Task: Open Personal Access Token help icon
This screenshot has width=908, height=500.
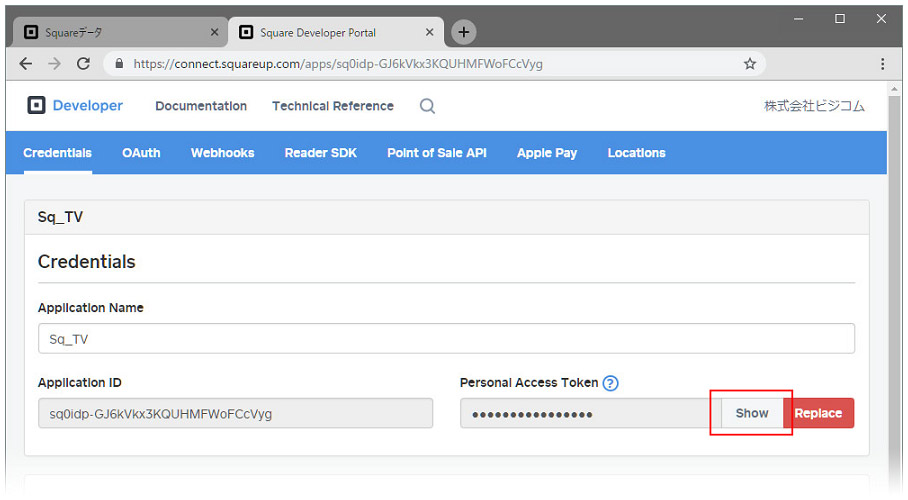Action: [610, 383]
